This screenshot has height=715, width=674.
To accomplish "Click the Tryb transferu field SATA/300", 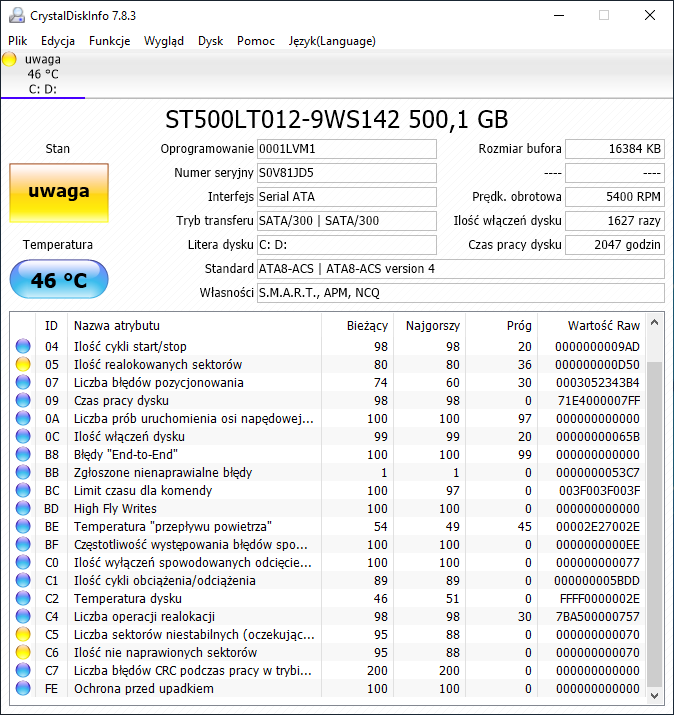I will 347,221.
